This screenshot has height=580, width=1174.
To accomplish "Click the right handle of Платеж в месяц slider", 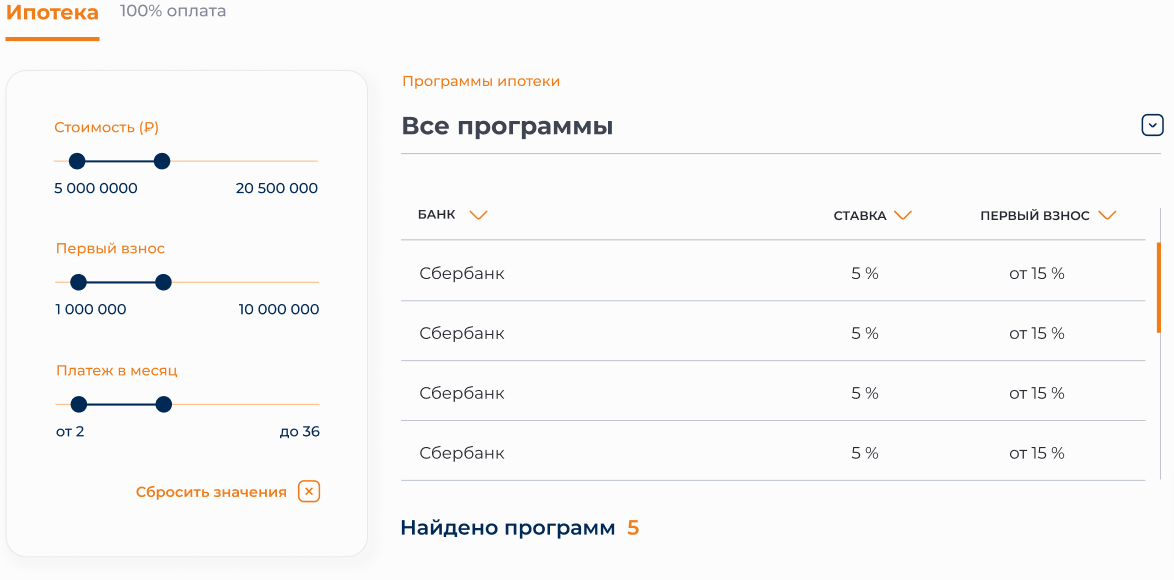I will click(x=164, y=404).
